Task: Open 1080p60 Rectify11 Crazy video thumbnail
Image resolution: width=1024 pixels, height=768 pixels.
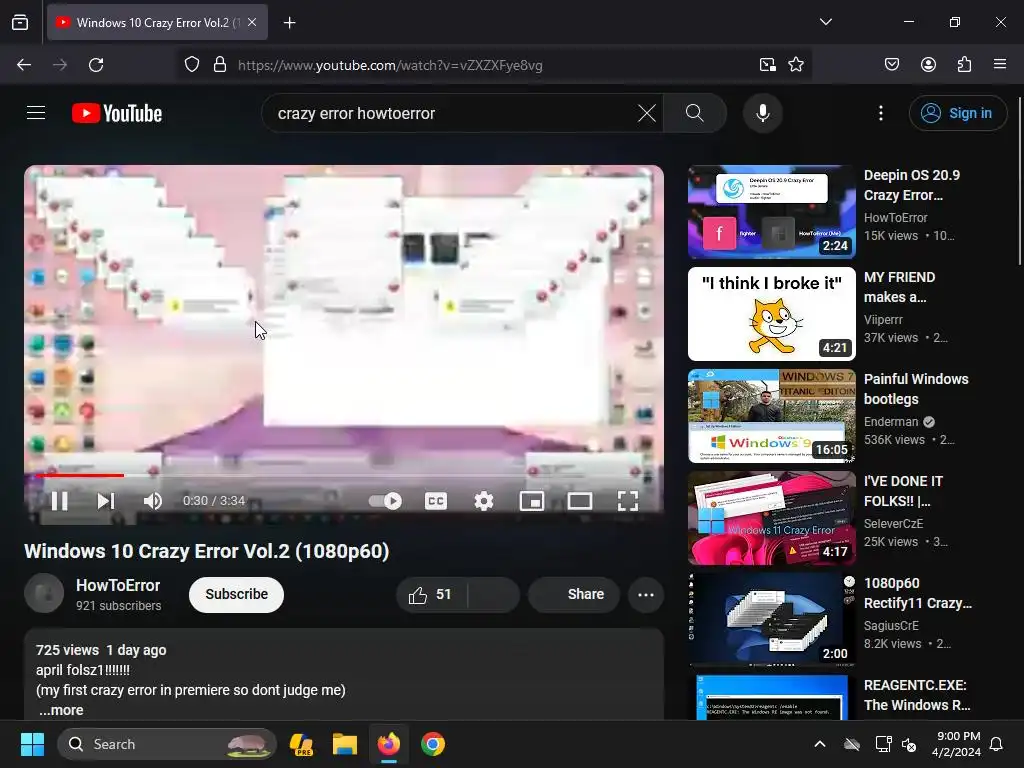Action: click(x=771, y=619)
